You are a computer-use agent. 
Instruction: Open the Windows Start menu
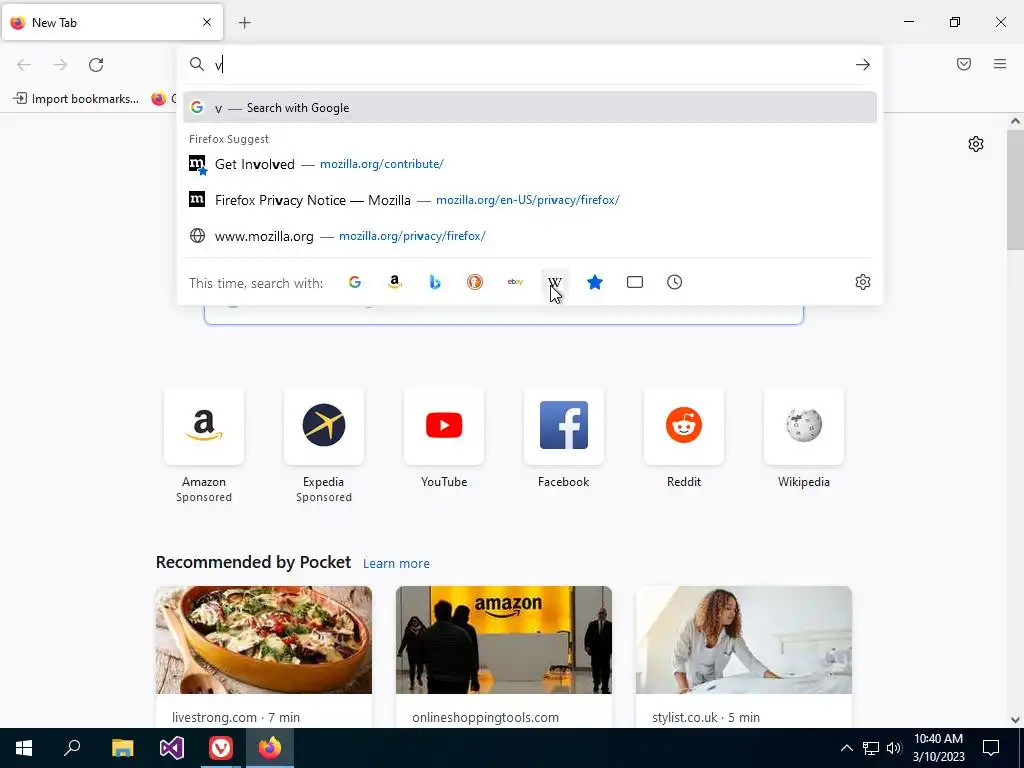pyautogui.click(x=24, y=748)
